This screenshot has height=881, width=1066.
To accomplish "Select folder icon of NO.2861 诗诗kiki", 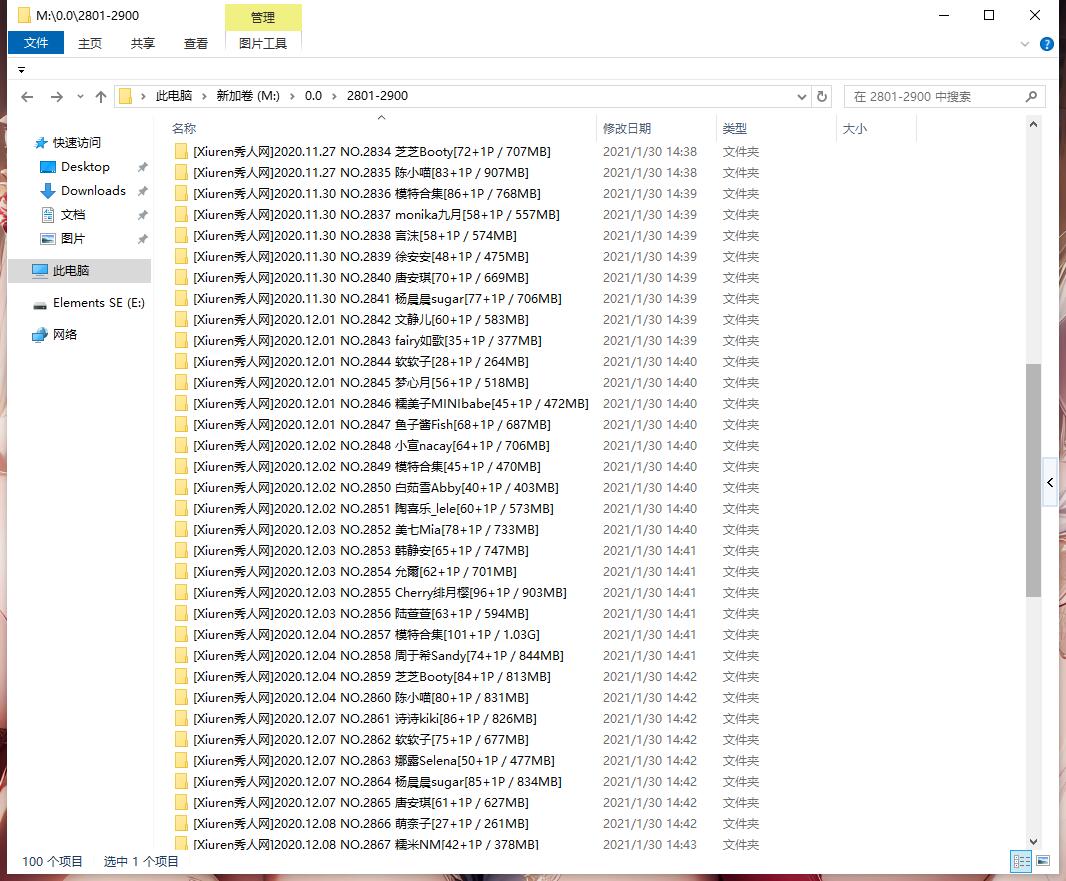I will point(181,719).
